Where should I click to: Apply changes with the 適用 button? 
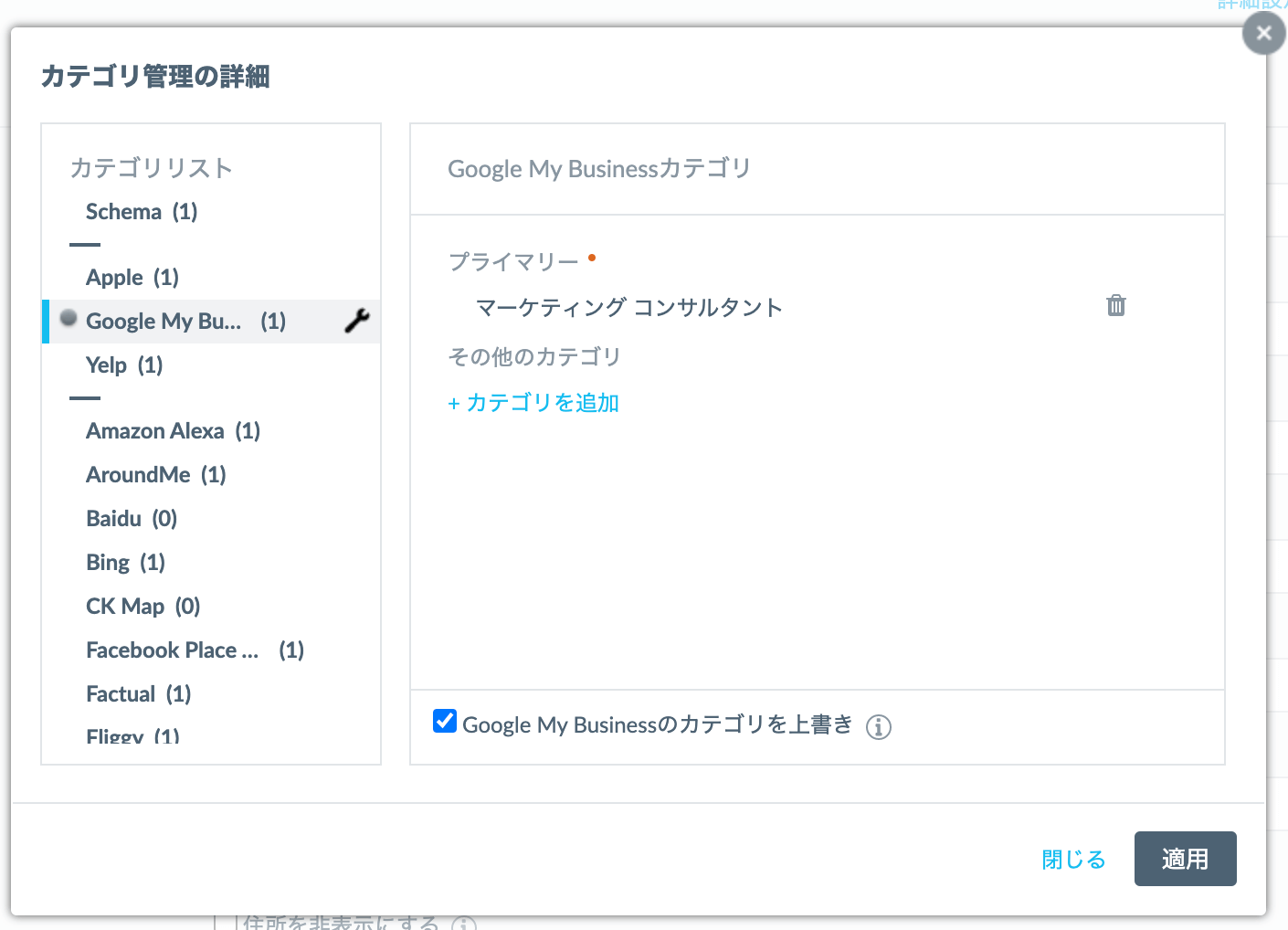click(1186, 859)
